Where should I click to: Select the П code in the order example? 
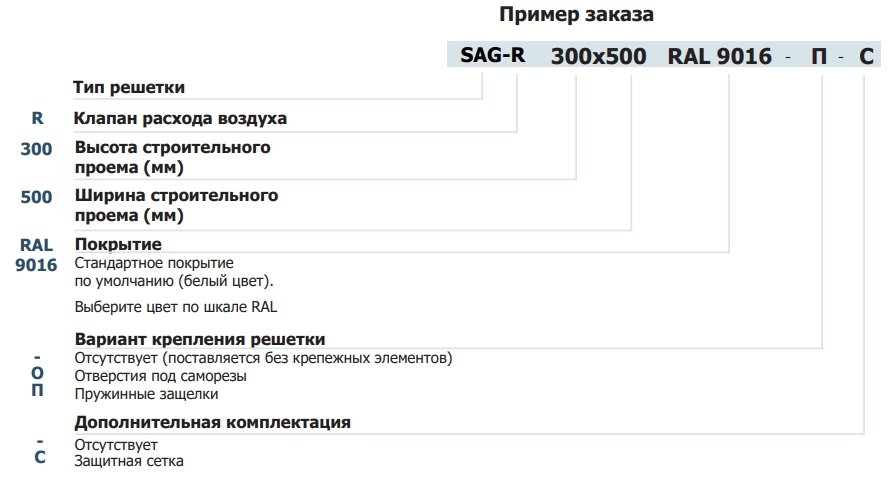819,56
